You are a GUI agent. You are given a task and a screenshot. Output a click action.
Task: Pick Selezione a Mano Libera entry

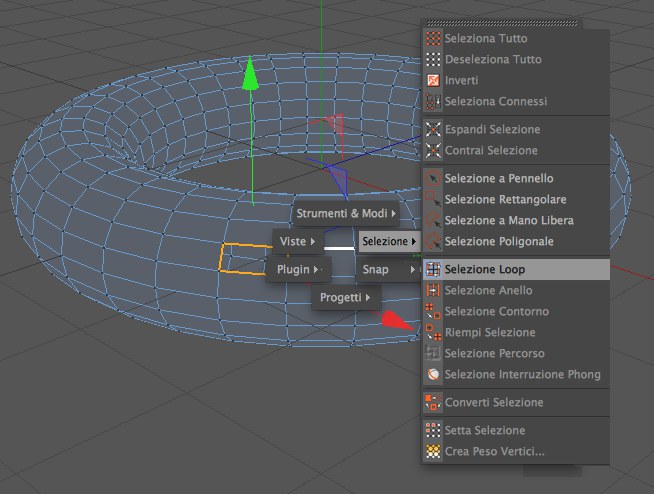click(516, 220)
